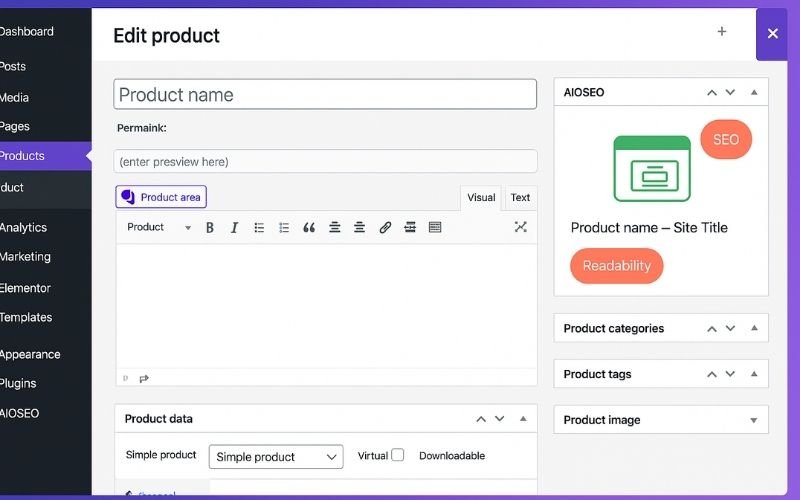
Task: Switch to the Visual editor tab
Action: pos(481,197)
